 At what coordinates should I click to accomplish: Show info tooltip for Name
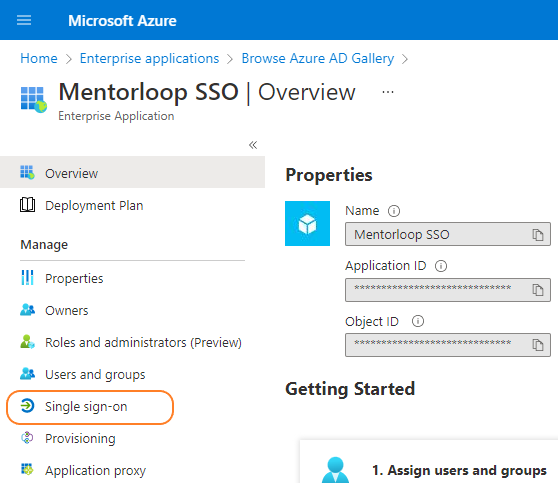pyautogui.click(x=394, y=211)
